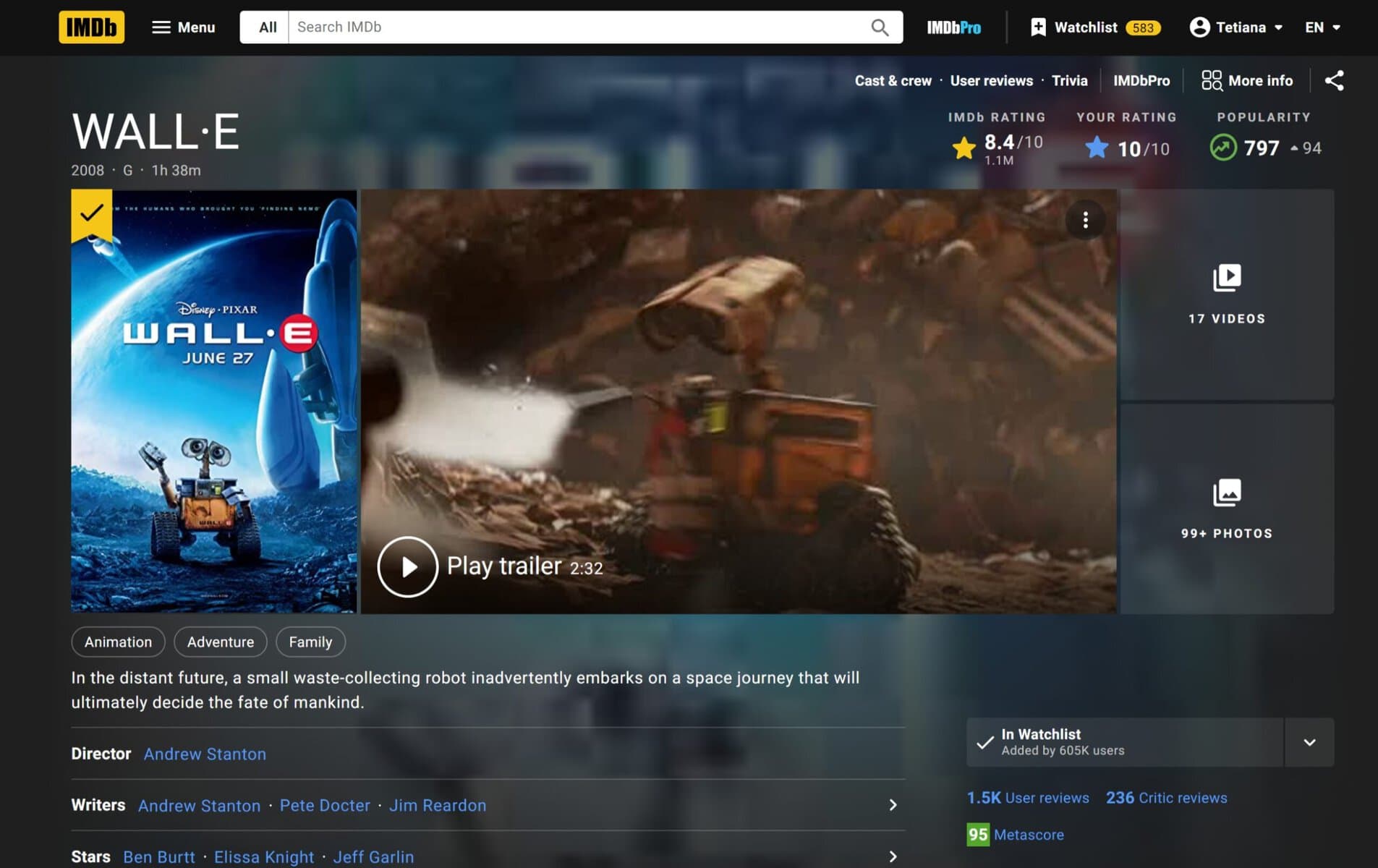Select the Adventure genre chip

click(221, 642)
